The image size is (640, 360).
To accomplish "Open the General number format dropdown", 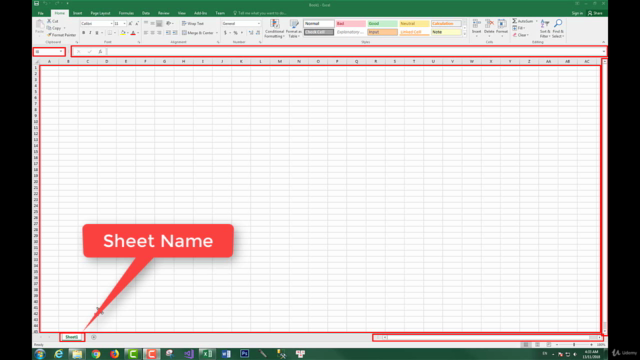I will coord(258,24).
